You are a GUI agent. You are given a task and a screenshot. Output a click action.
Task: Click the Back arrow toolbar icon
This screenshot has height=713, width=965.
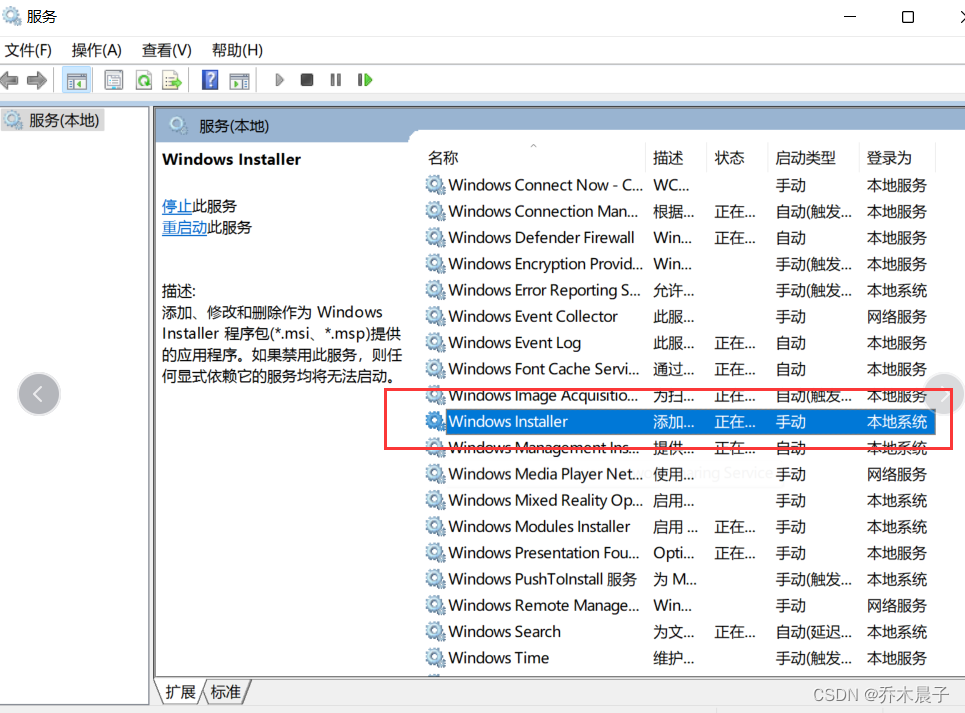(x=9, y=80)
